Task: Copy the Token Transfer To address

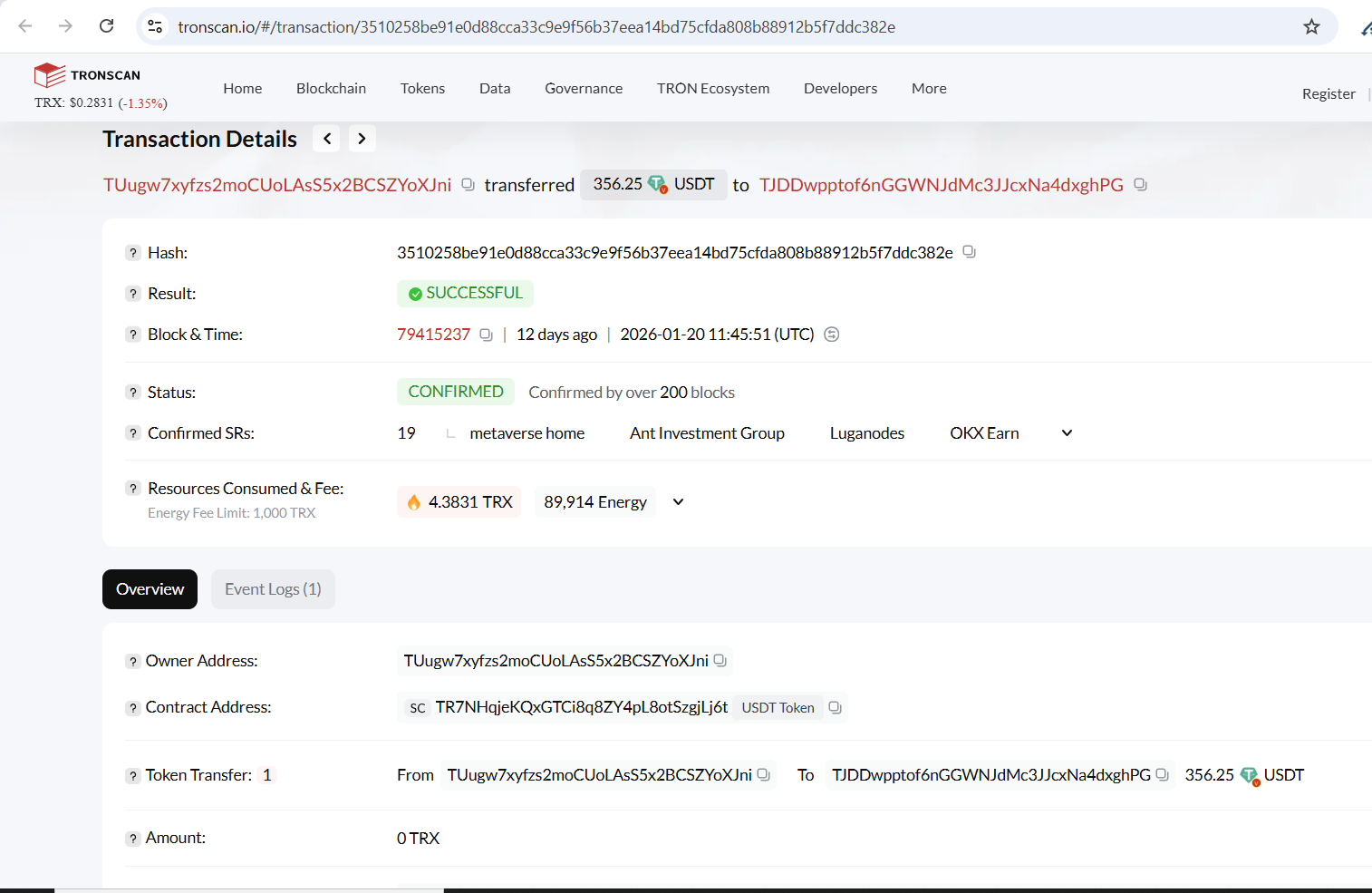Action: [1162, 775]
